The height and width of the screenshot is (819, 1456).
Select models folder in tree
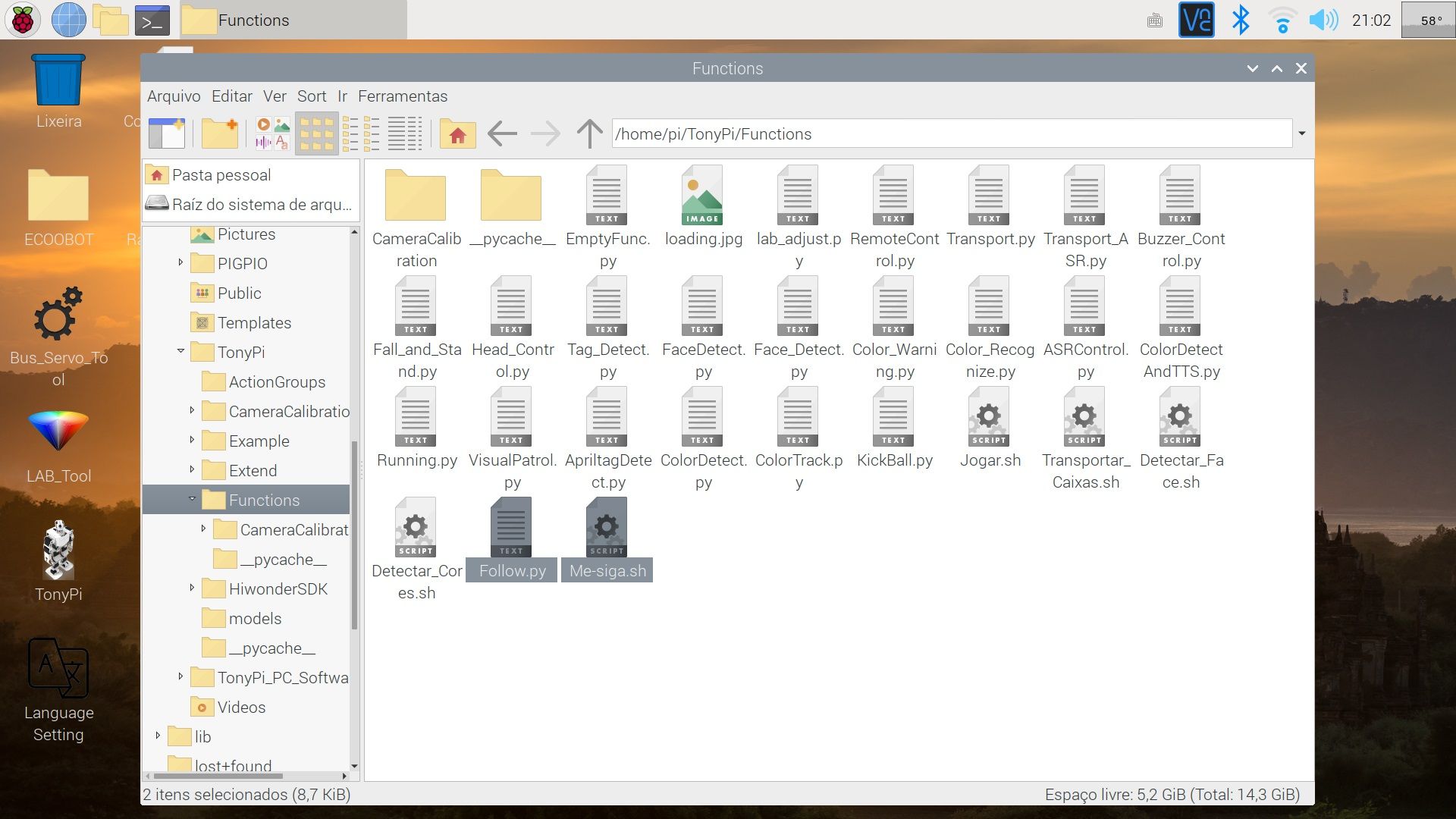click(x=255, y=619)
